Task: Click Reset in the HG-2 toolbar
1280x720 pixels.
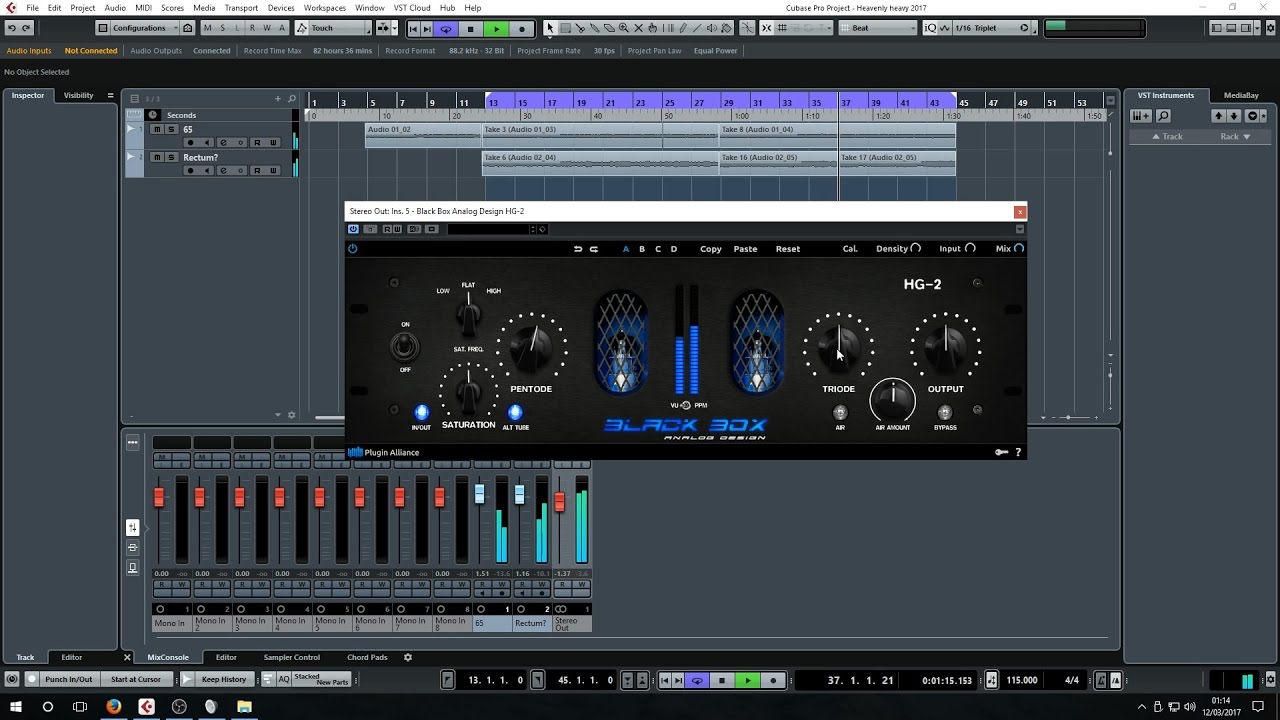Action: click(x=788, y=249)
